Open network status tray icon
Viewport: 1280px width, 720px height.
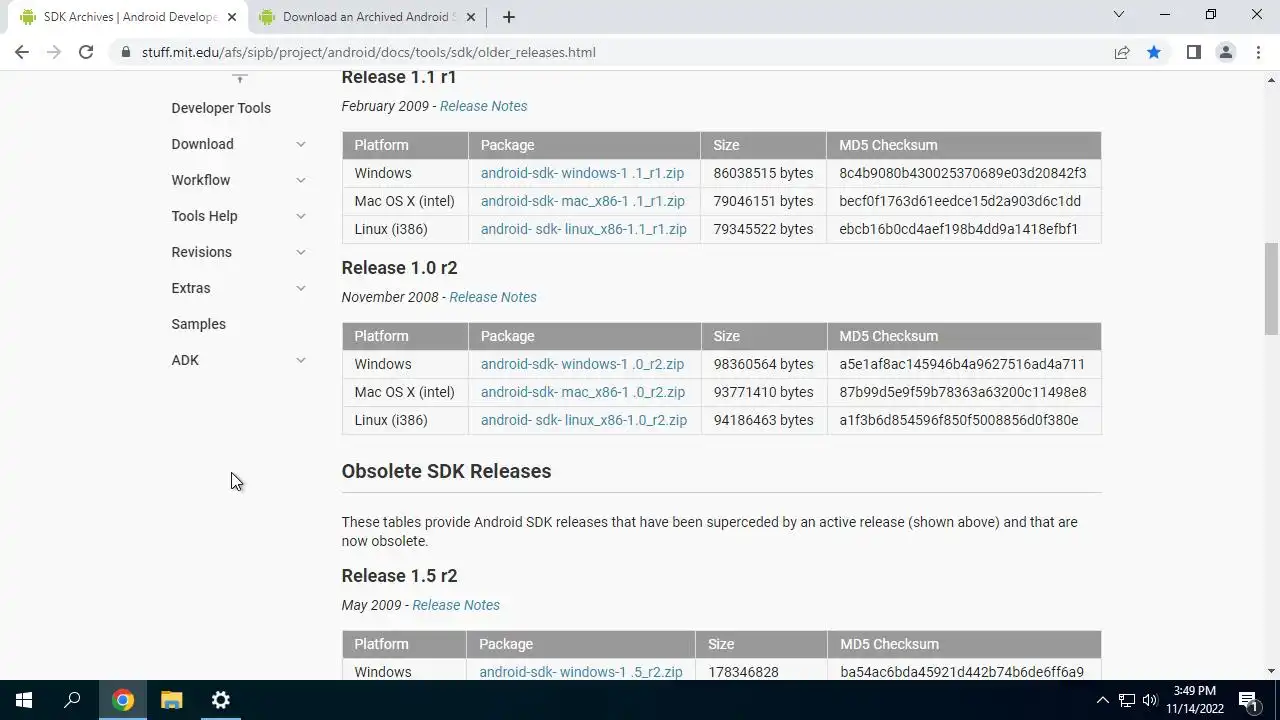[1127, 700]
